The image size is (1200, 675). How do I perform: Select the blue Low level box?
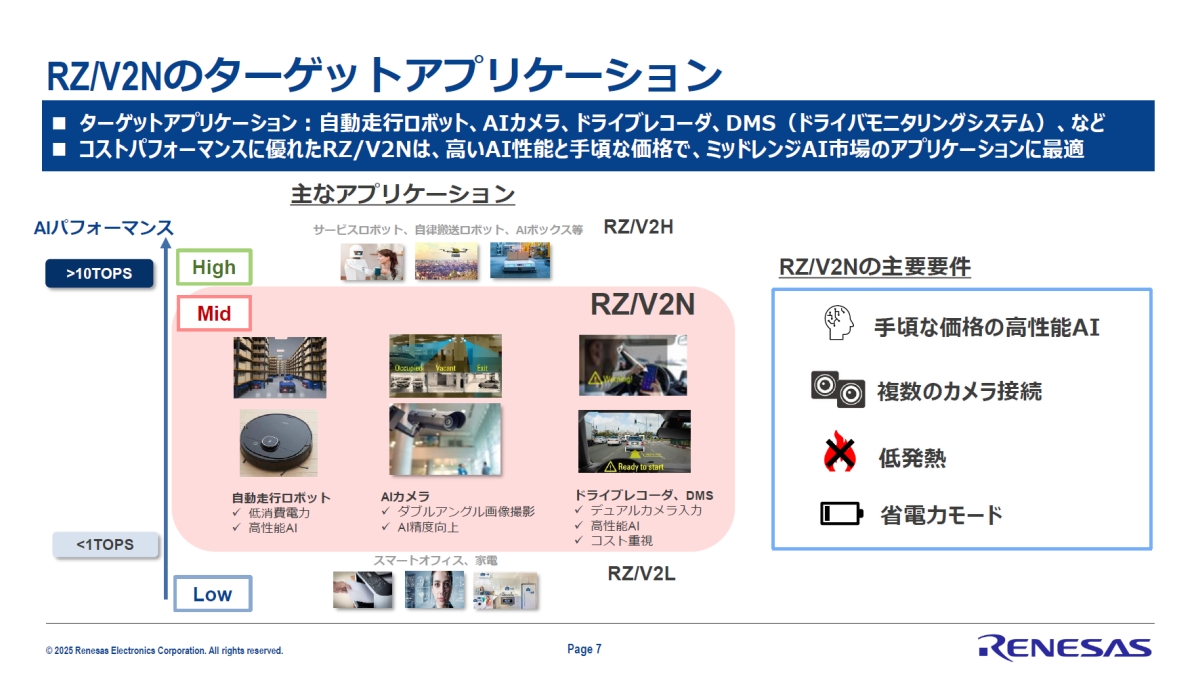(212, 594)
